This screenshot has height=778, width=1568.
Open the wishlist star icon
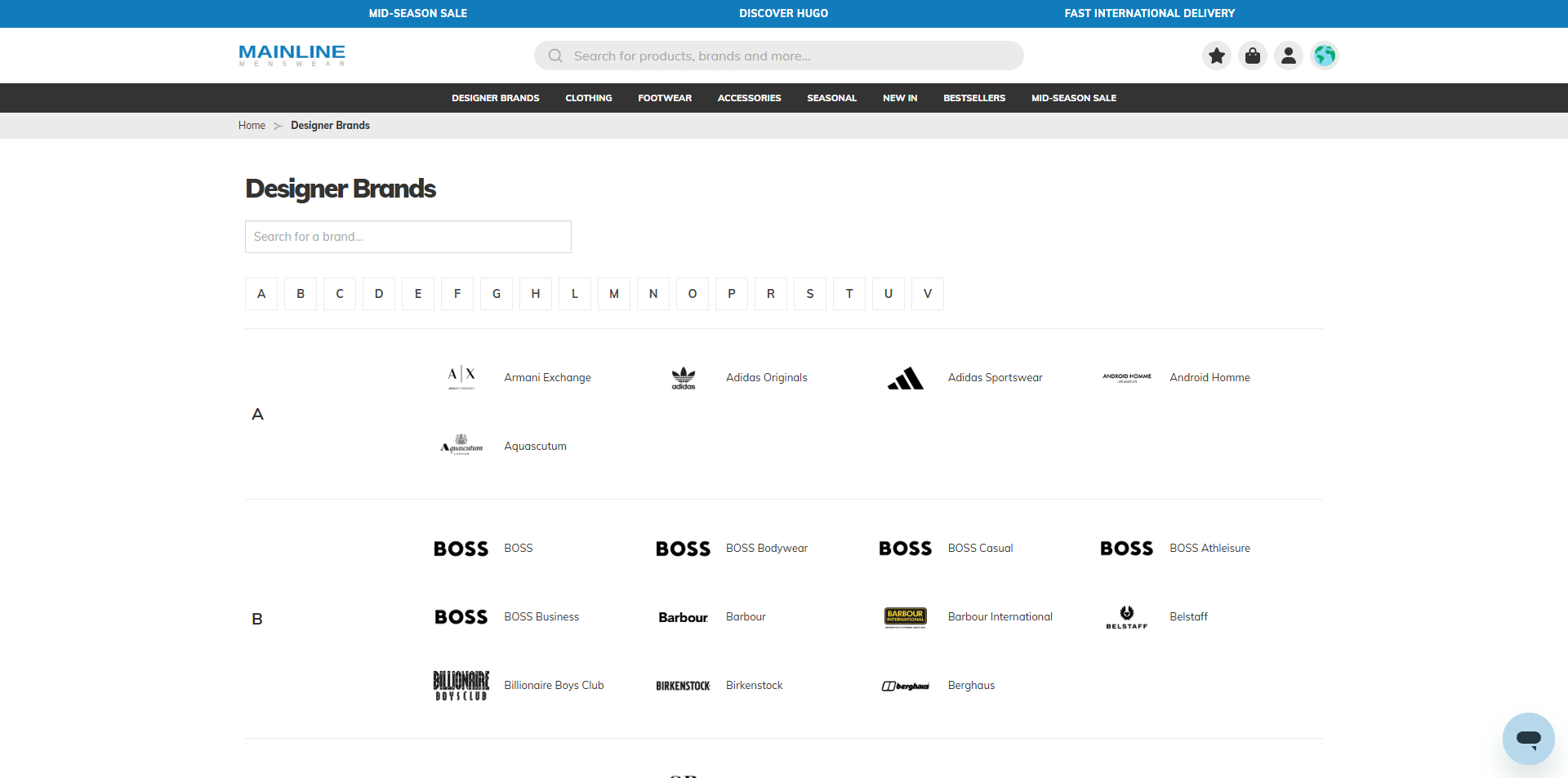pos(1217,56)
